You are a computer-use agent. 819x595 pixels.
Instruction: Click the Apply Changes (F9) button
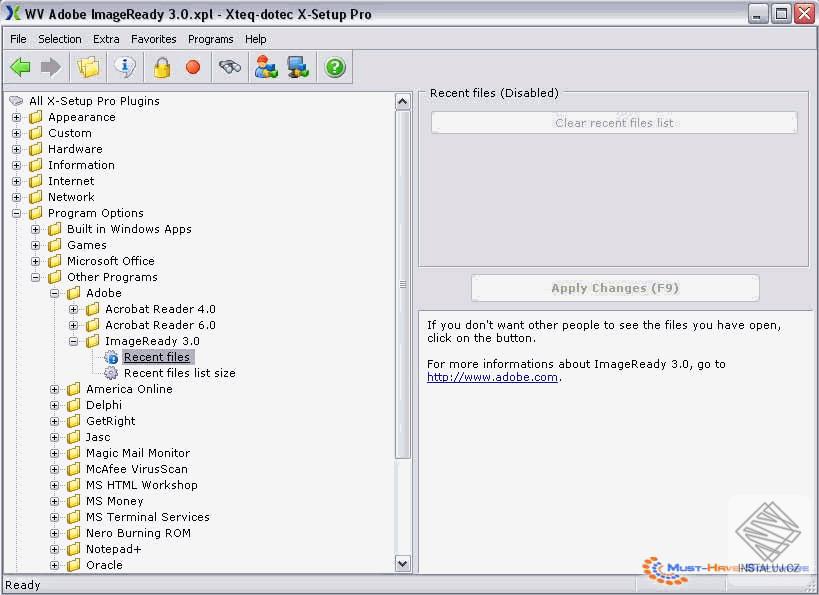pos(615,288)
